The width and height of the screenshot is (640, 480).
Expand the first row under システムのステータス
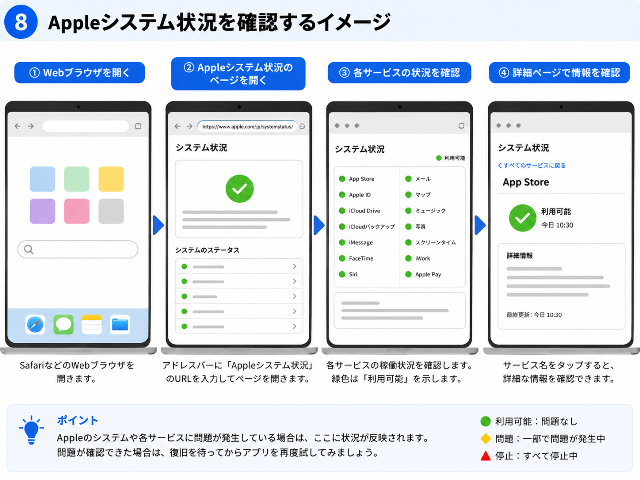(239, 267)
